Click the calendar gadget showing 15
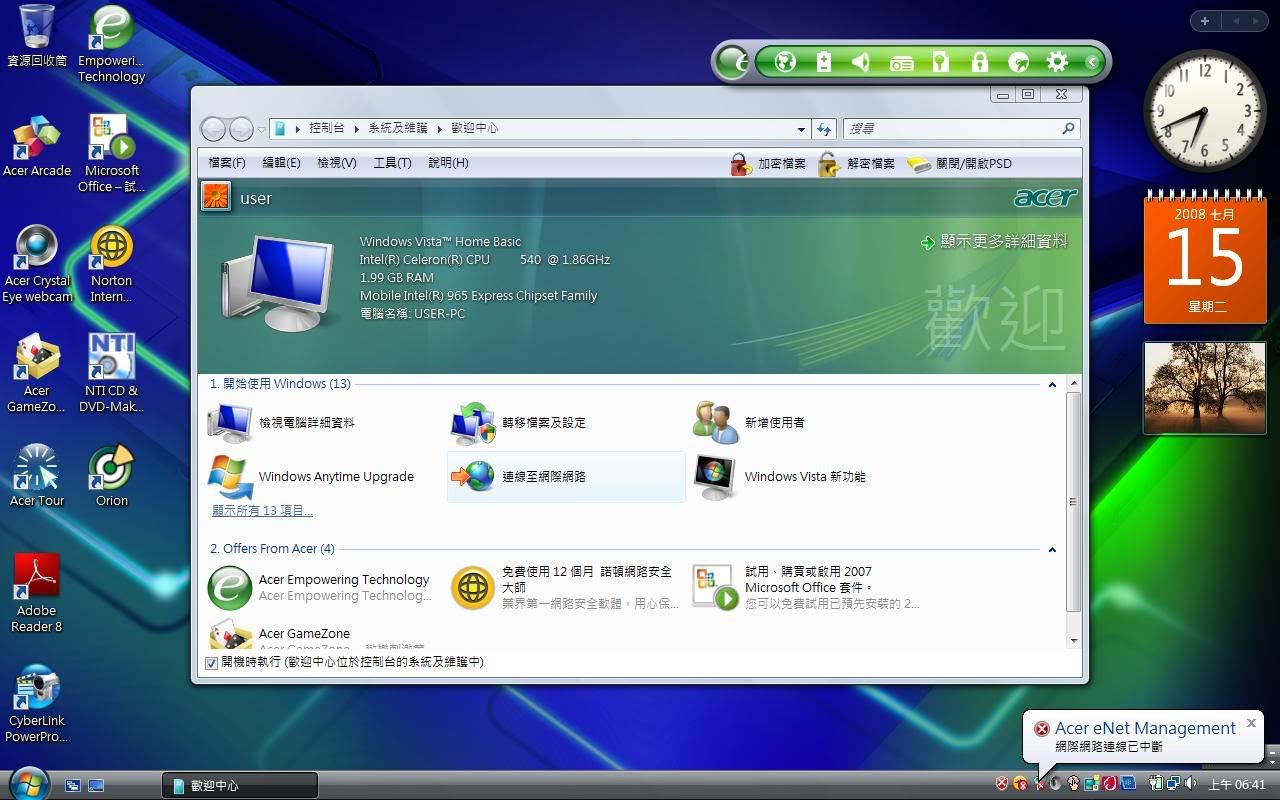 [1205, 256]
